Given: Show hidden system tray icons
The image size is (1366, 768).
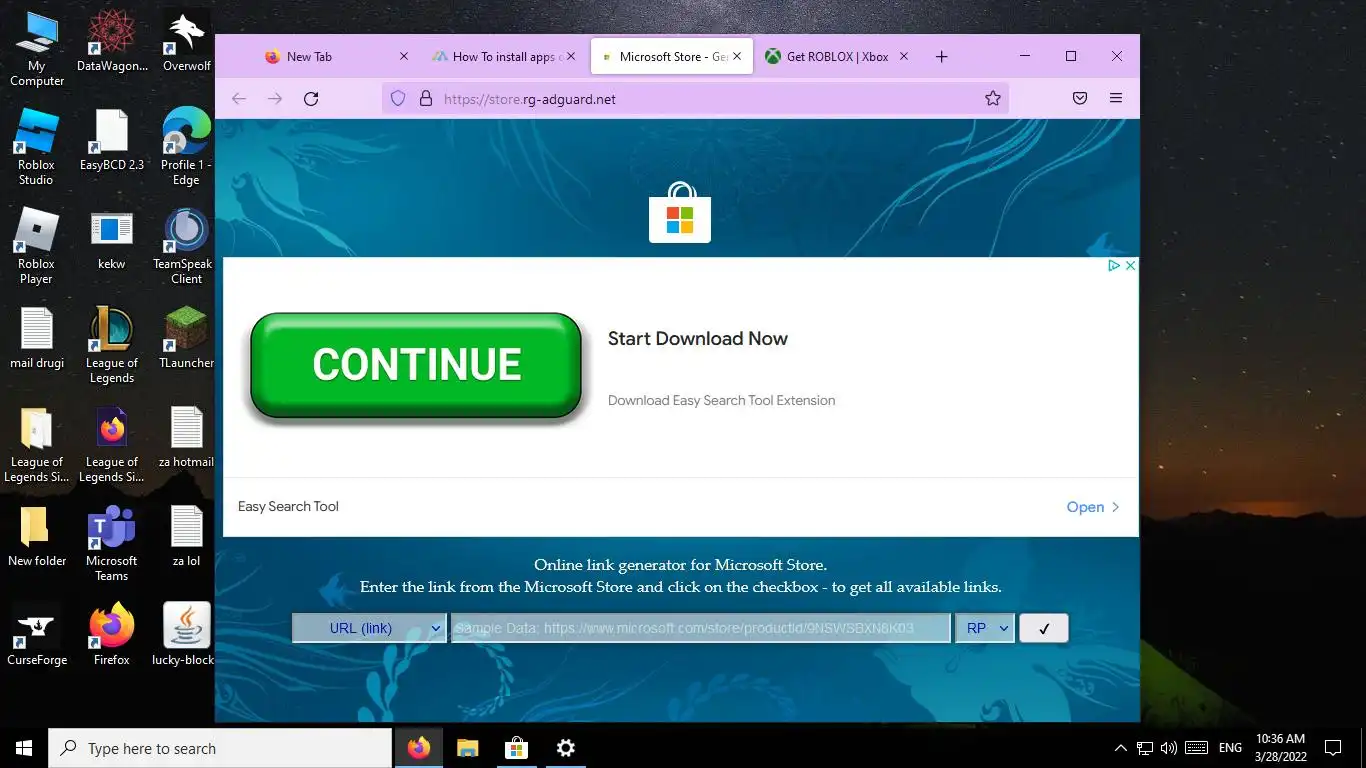Looking at the screenshot, I should [x=1121, y=748].
